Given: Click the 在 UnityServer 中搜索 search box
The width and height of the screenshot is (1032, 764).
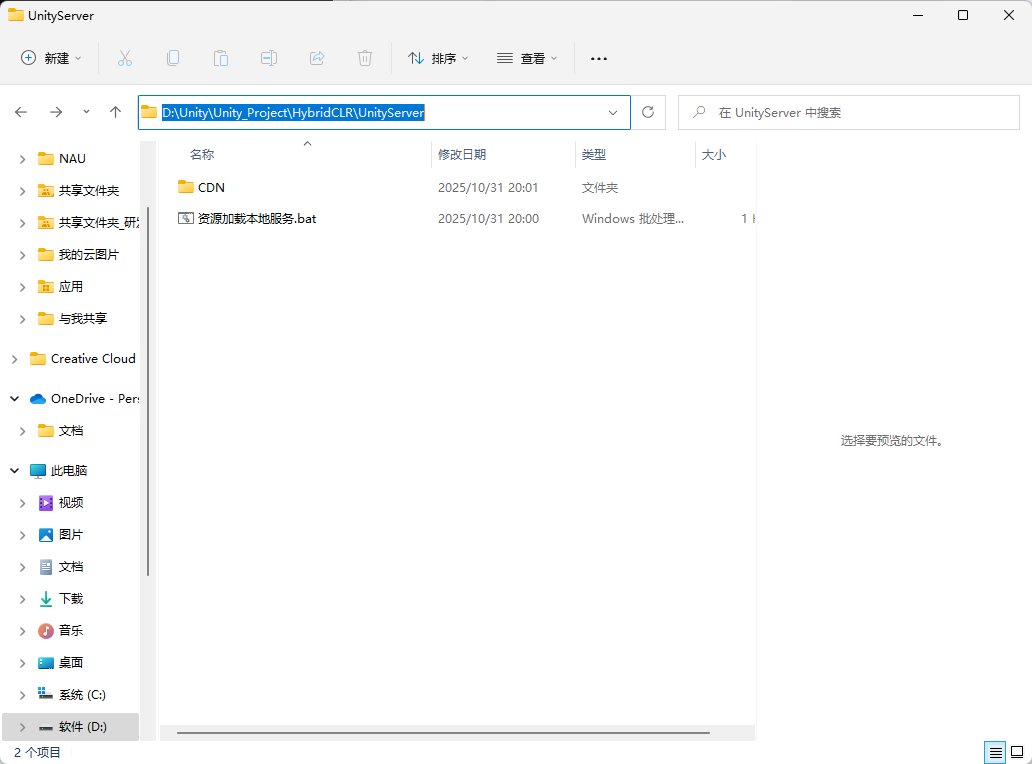Looking at the screenshot, I should pos(848,113).
